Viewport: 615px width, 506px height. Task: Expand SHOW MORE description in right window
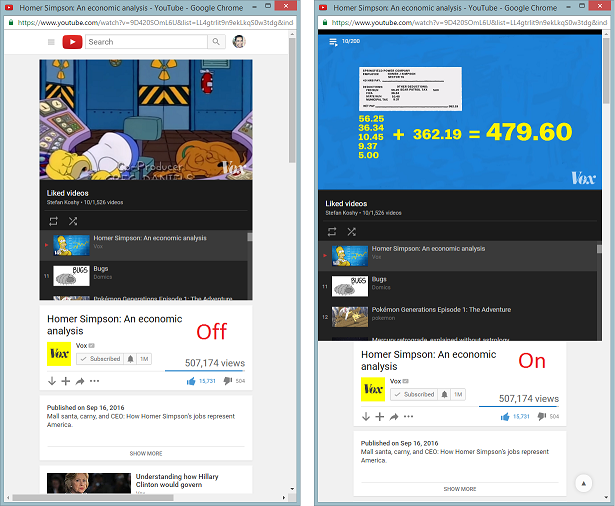click(x=460, y=489)
